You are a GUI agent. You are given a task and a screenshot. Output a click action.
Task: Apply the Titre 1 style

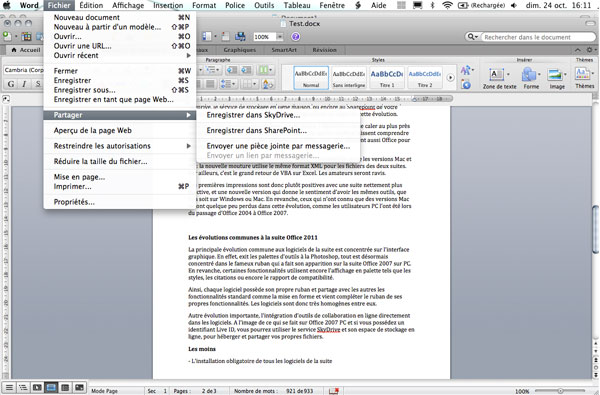pos(386,78)
